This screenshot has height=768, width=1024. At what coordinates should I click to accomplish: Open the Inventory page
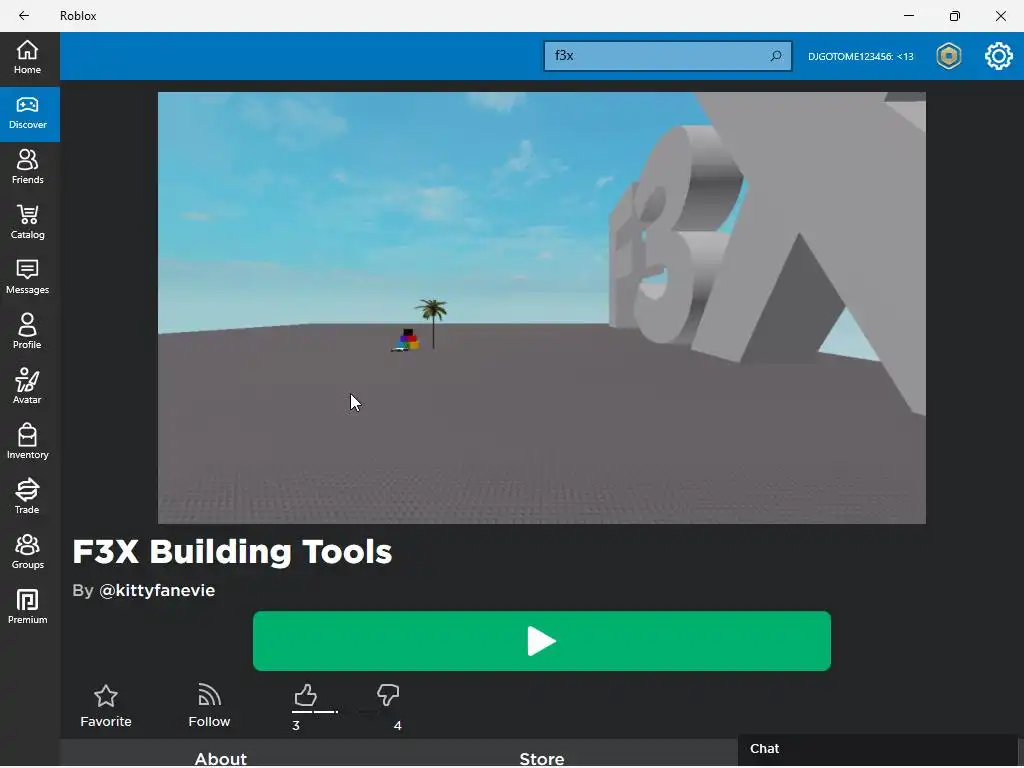tap(27, 442)
